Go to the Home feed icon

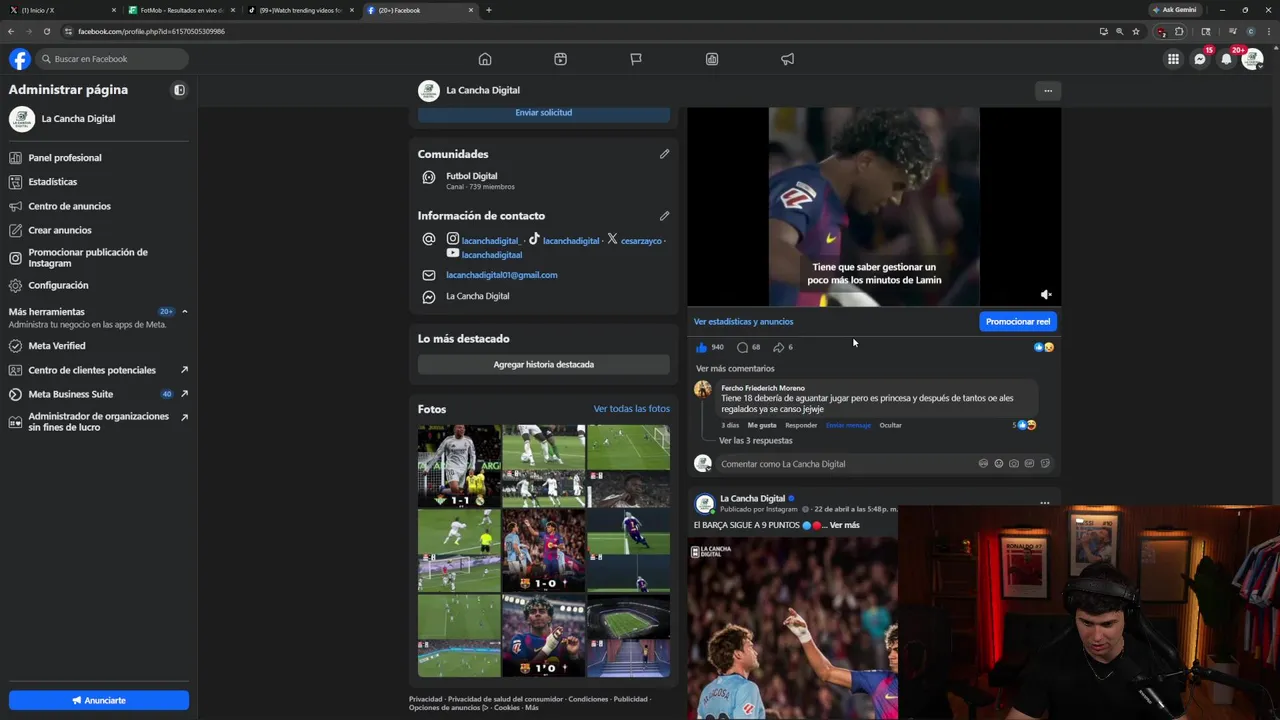point(485,59)
